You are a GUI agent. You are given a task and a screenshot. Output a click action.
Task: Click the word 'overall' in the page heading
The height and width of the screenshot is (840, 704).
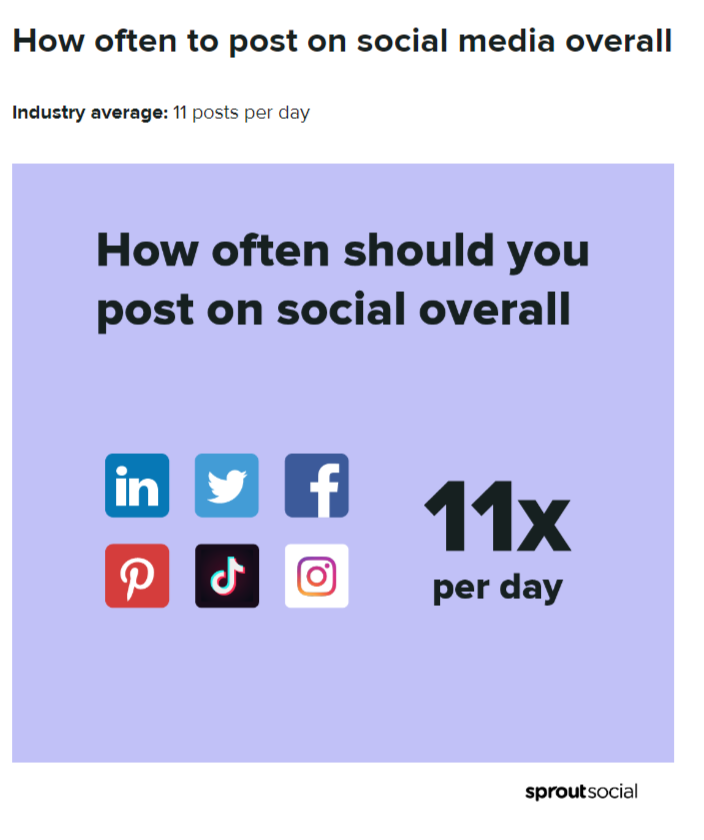(x=619, y=41)
